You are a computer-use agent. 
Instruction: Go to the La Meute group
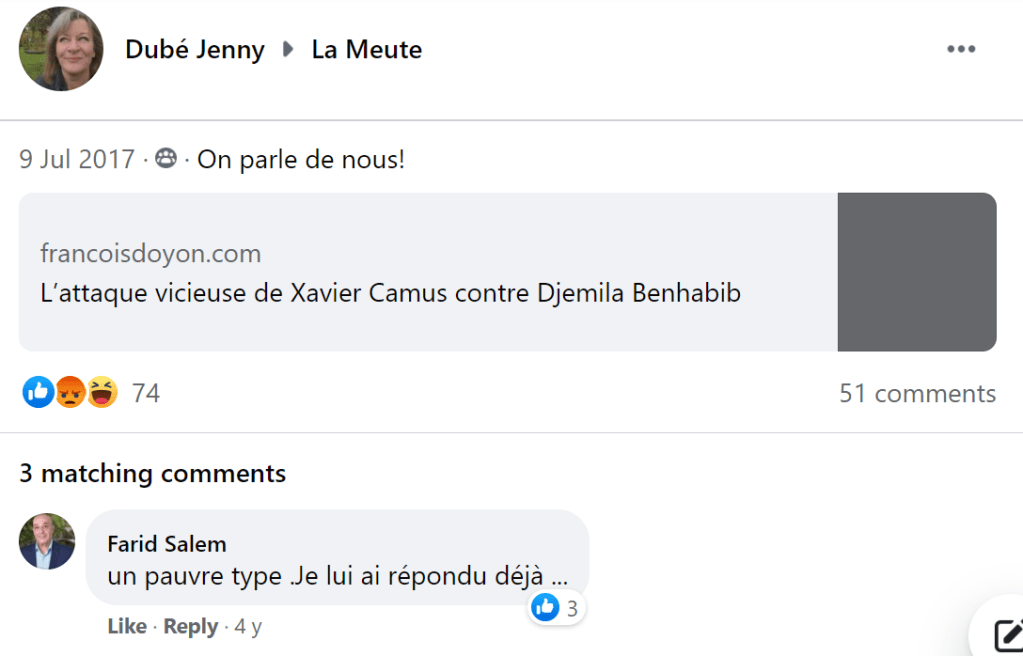[366, 49]
